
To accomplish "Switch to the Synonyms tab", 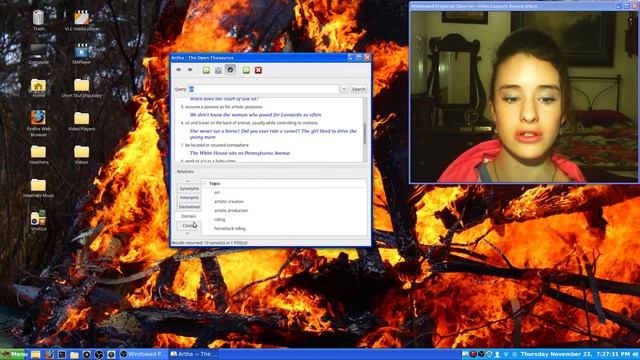I will tap(189, 189).
